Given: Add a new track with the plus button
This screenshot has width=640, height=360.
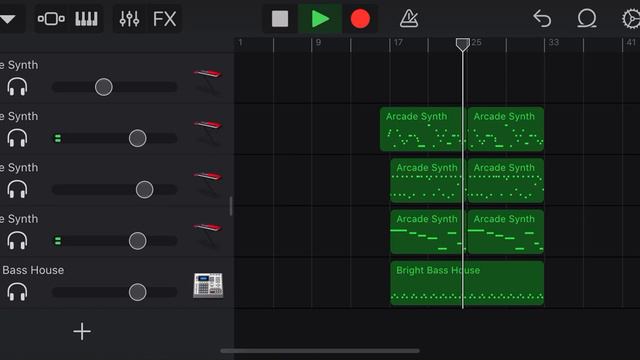Looking at the screenshot, I should point(82,331).
